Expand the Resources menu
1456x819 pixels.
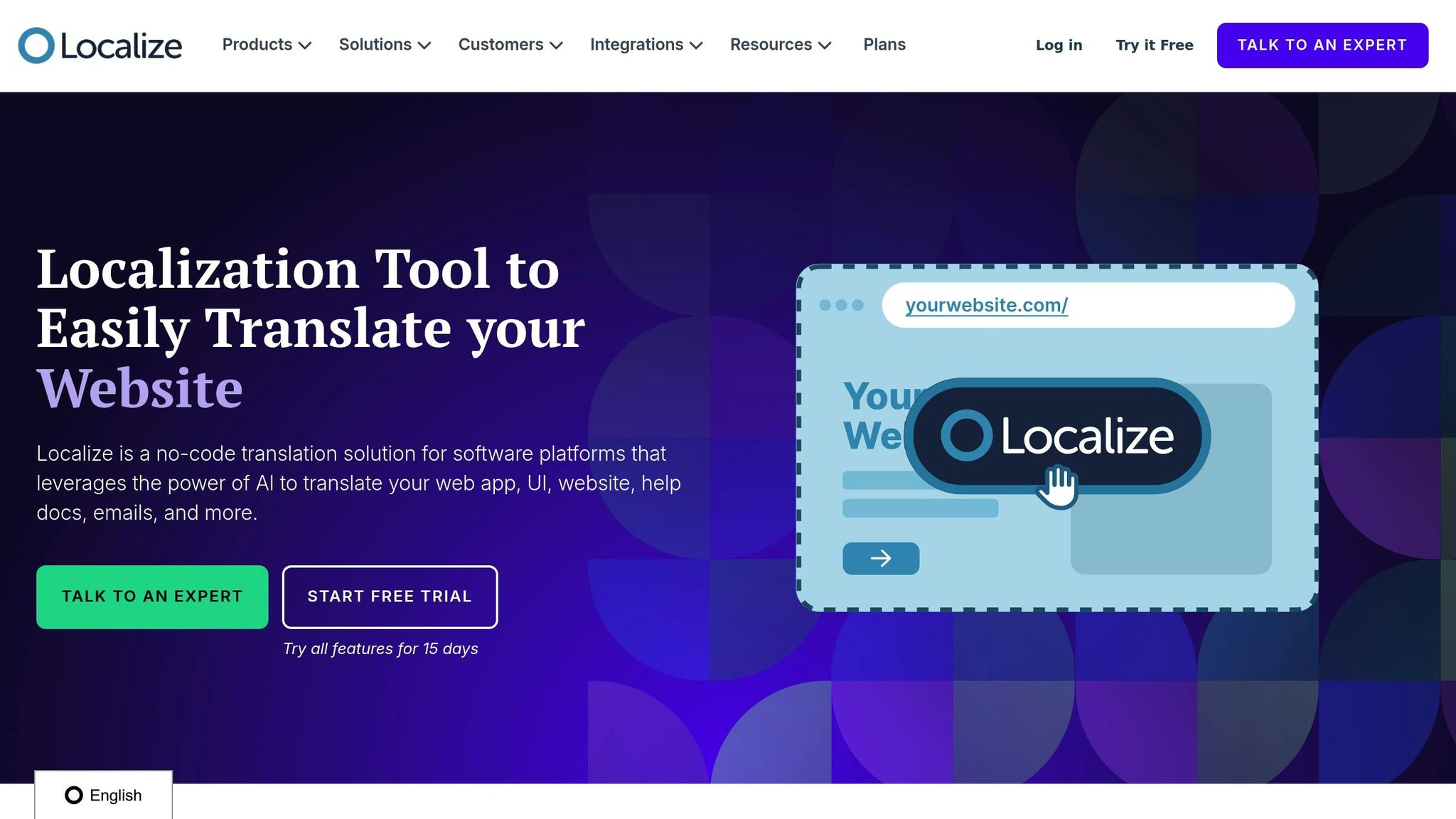tap(780, 44)
